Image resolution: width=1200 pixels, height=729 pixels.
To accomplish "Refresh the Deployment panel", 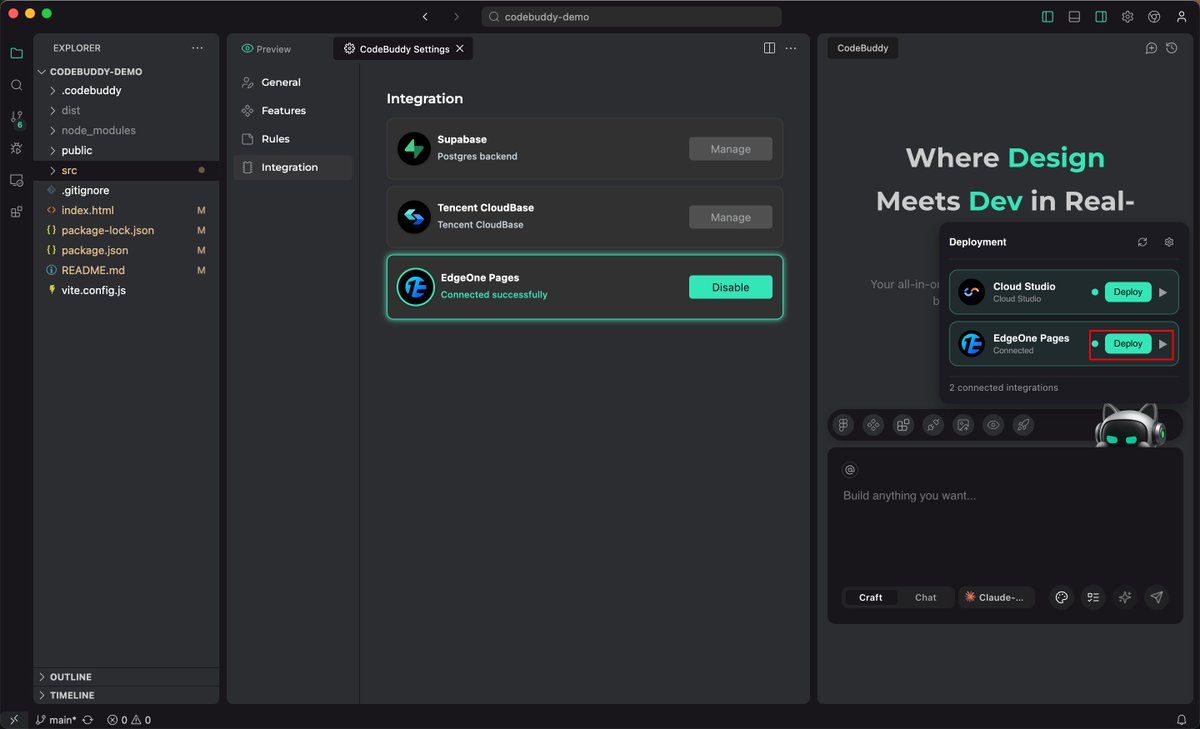I will [1143, 242].
